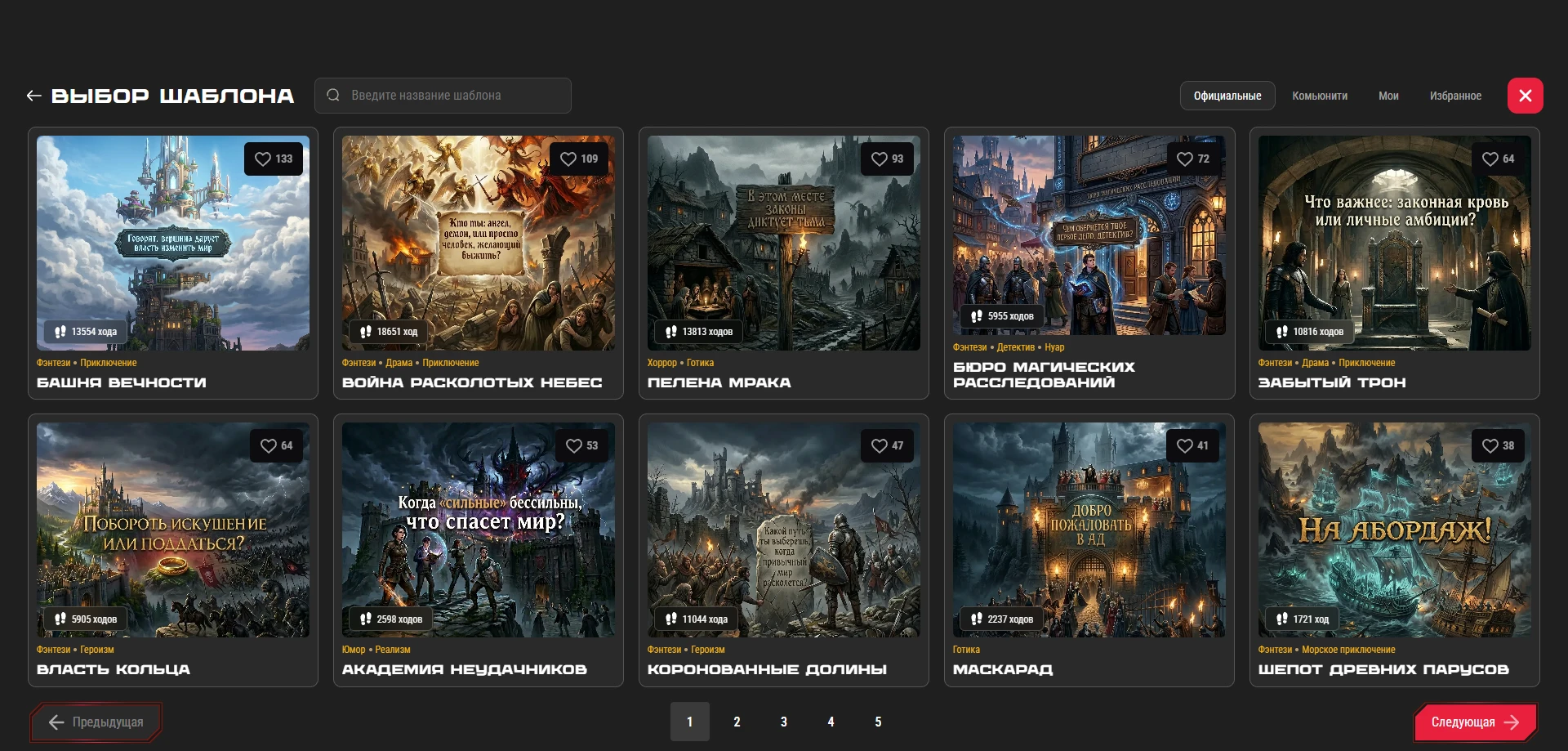Click the 11044 хода badge

click(697, 619)
